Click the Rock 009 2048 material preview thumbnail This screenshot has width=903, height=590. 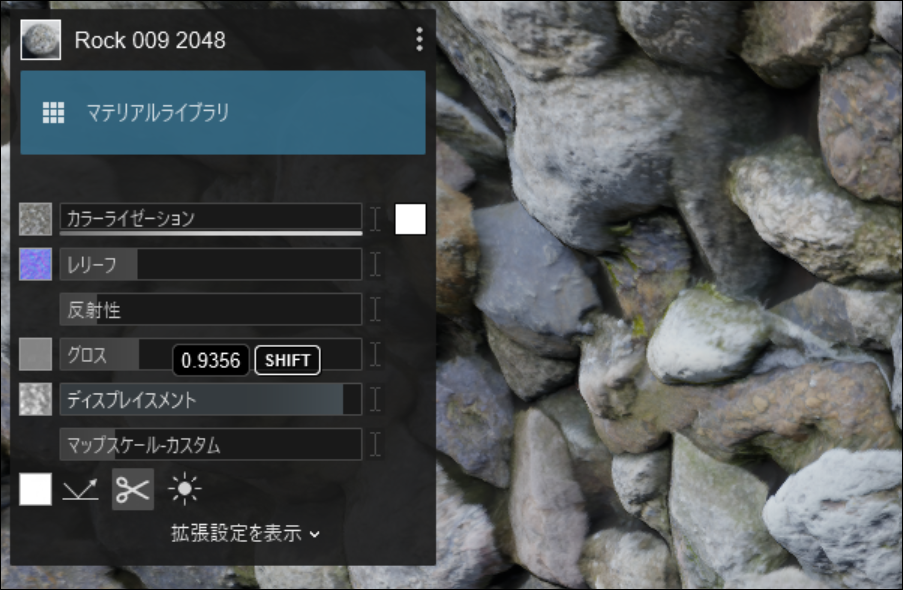click(40, 40)
